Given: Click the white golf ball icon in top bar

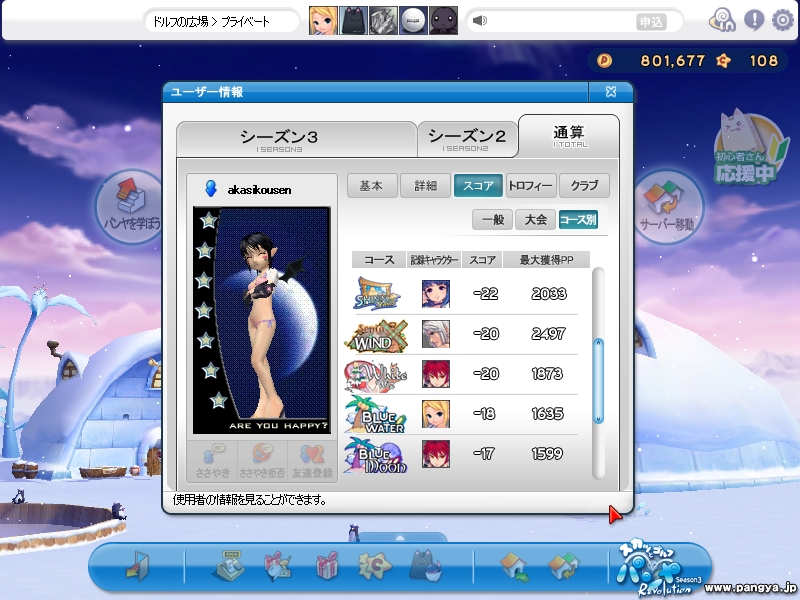Looking at the screenshot, I should pos(413,21).
